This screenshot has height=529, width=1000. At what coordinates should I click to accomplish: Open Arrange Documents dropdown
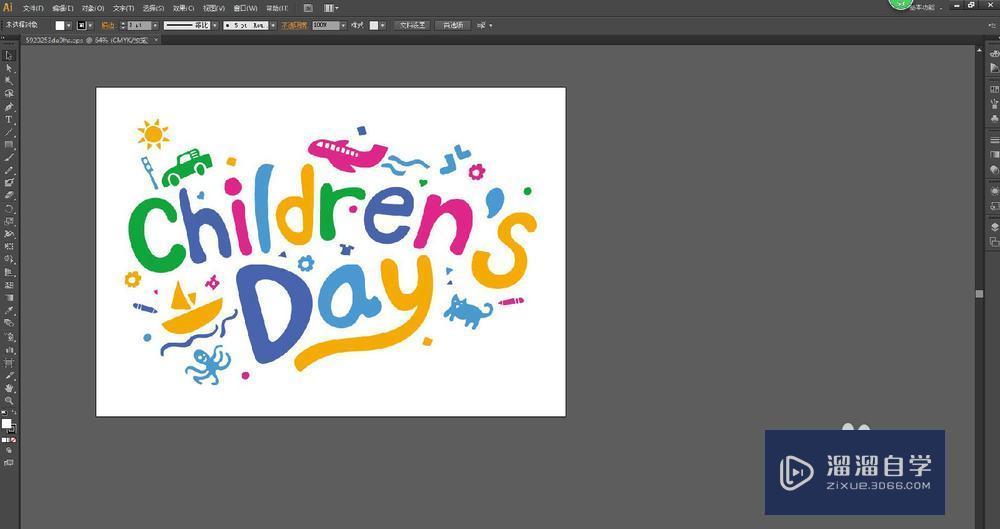331,8
